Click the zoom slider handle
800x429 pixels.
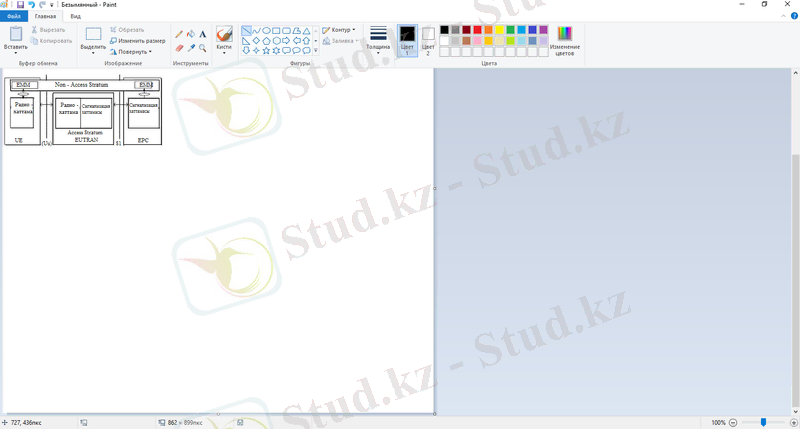click(x=763, y=422)
